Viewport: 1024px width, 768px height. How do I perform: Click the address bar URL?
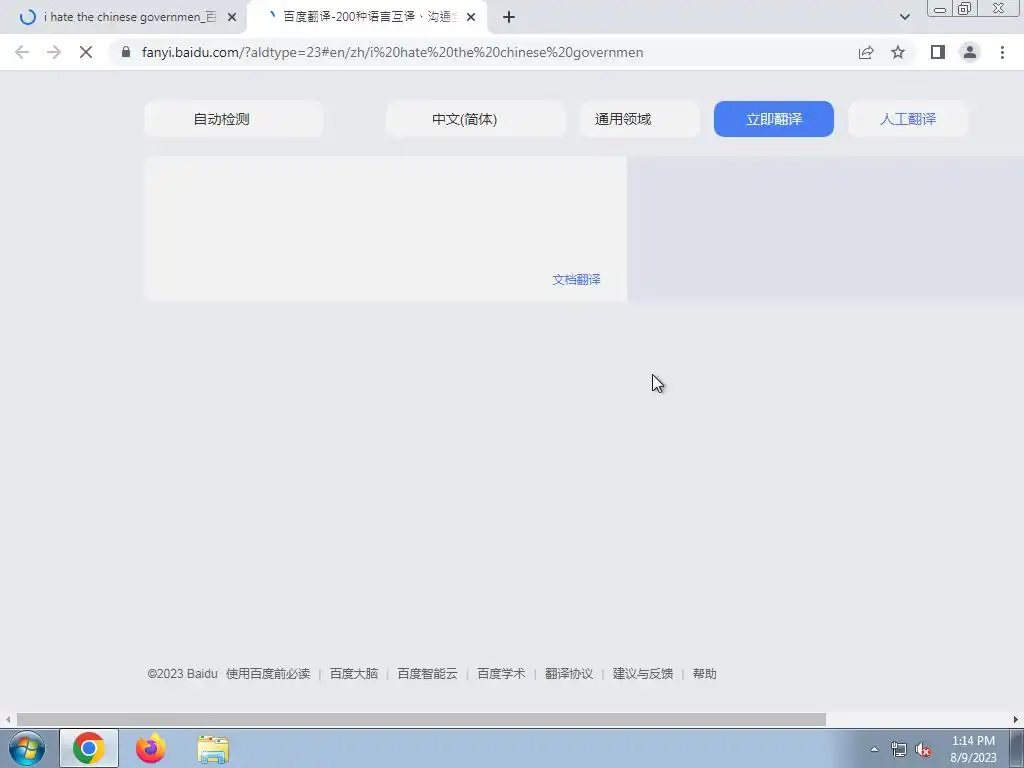(x=392, y=52)
